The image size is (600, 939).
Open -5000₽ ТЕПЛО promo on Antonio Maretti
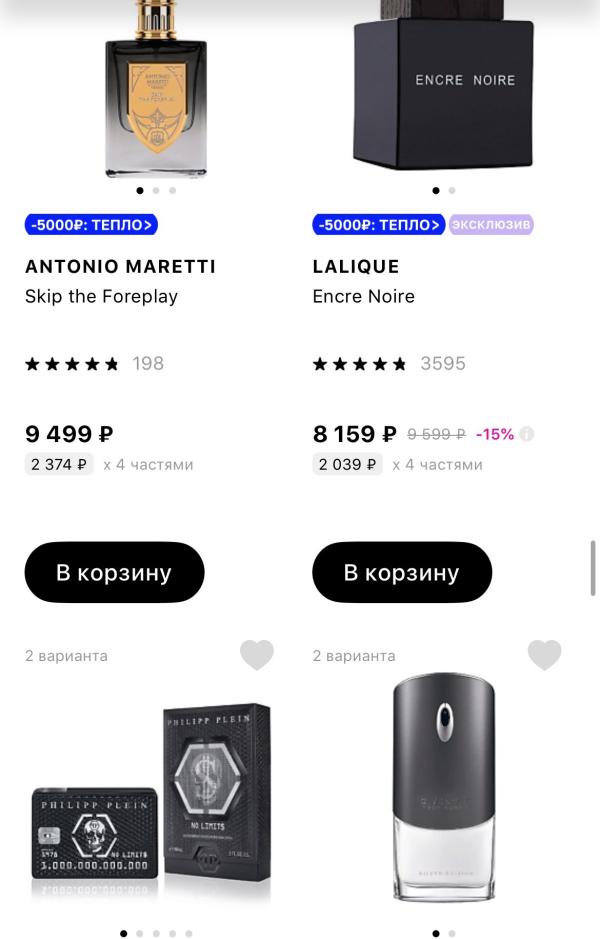(x=91, y=225)
